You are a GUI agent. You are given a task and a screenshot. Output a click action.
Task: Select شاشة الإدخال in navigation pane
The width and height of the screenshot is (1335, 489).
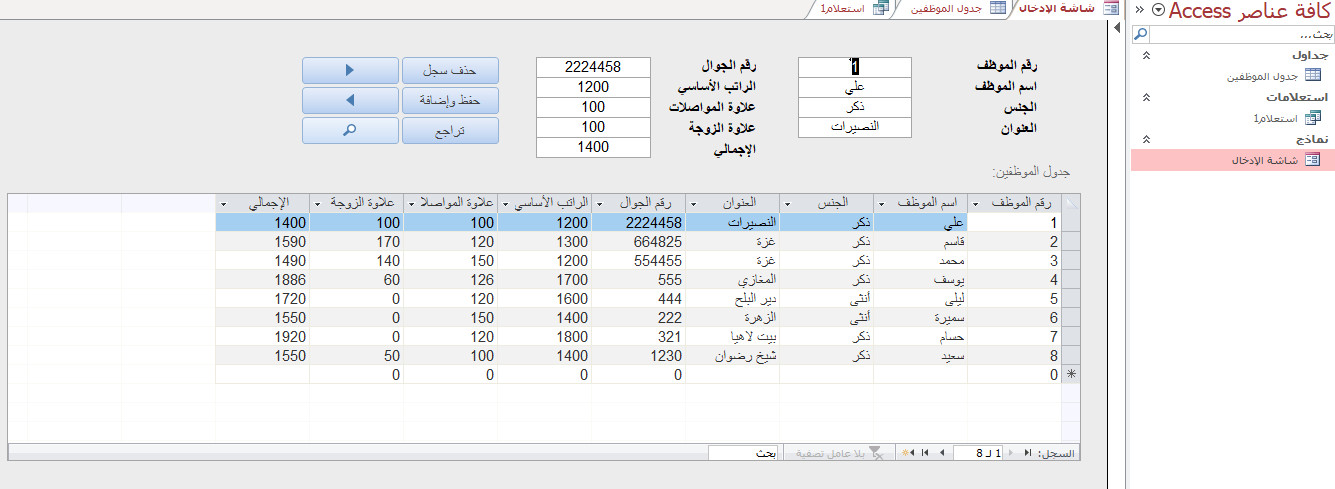coord(1232,160)
